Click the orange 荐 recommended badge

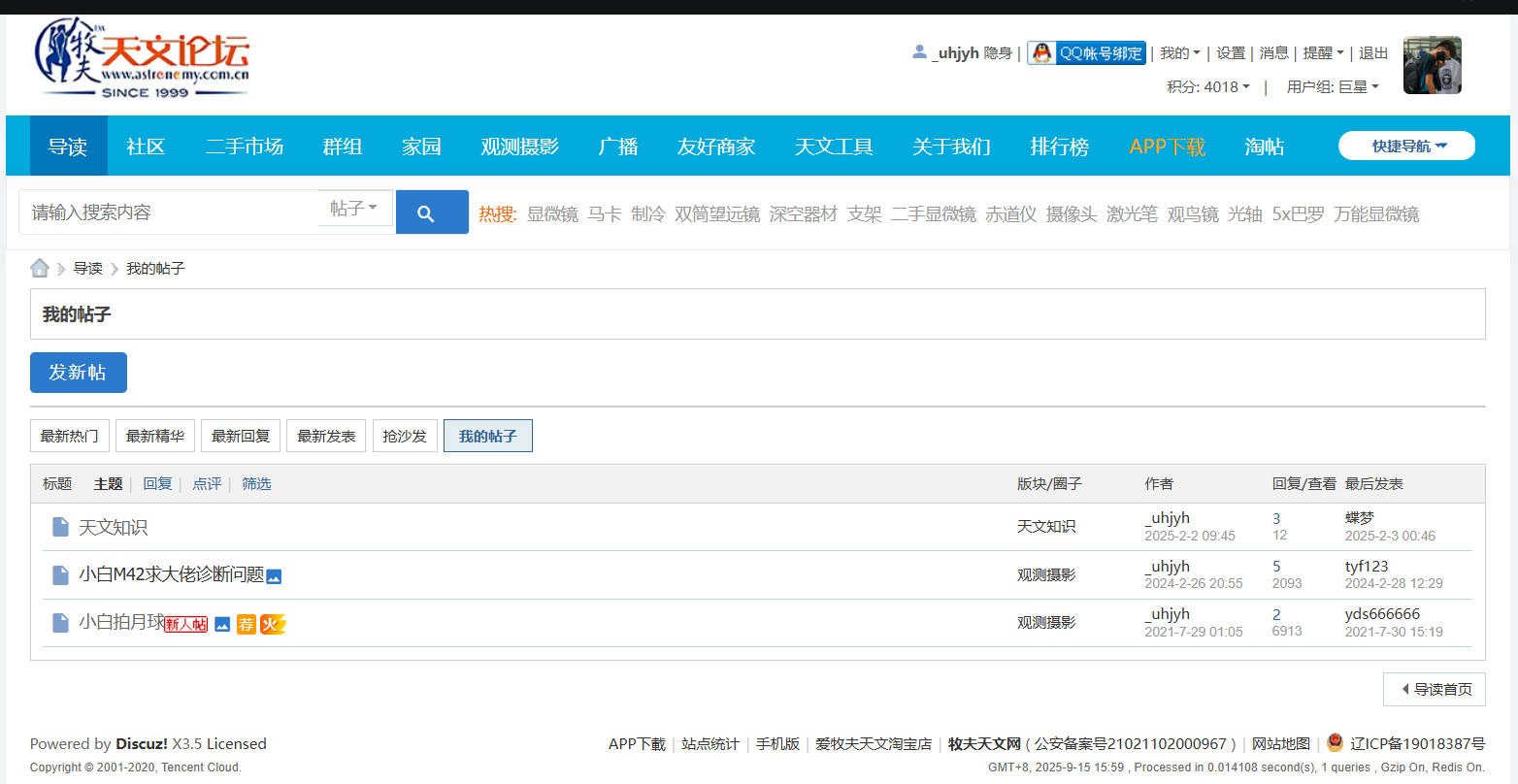pos(247,624)
